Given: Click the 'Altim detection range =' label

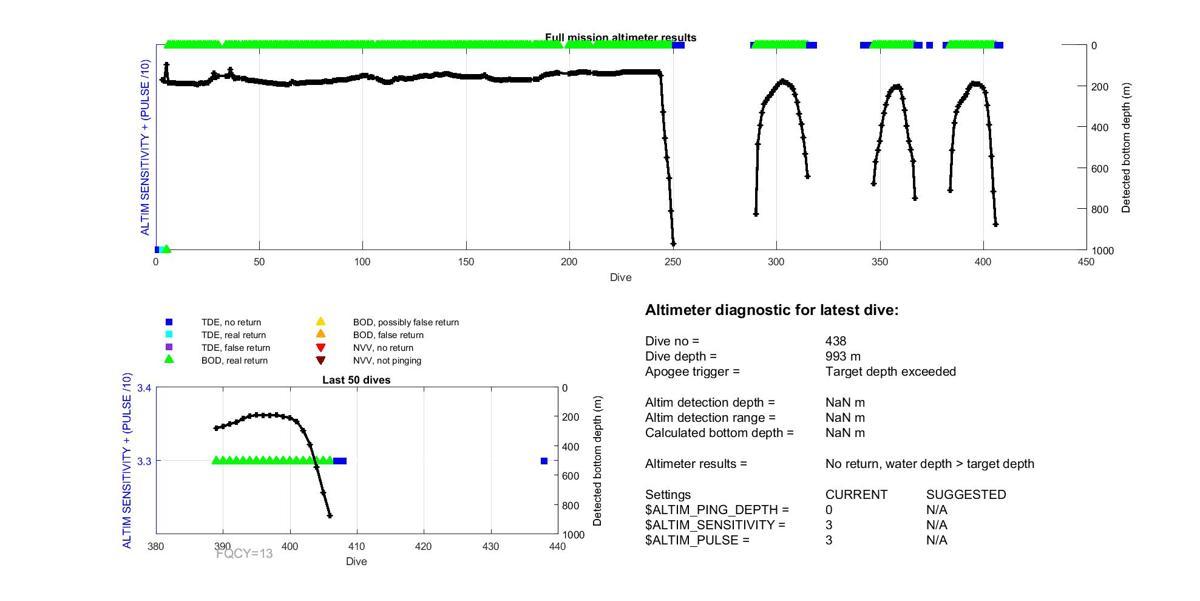Looking at the screenshot, I should click(x=710, y=417).
